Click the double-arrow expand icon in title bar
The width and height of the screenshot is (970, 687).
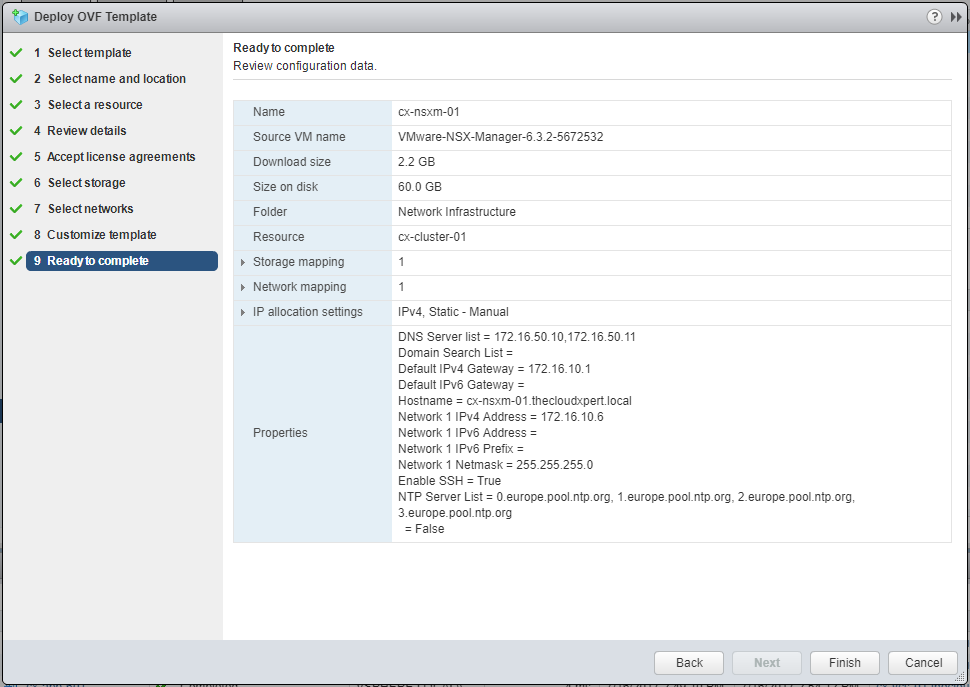[956, 17]
